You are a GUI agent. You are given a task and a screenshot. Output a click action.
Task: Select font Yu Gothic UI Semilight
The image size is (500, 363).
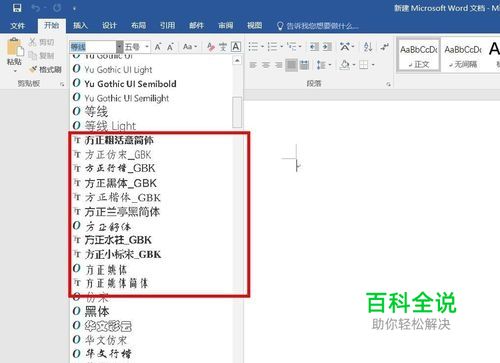[152, 98]
